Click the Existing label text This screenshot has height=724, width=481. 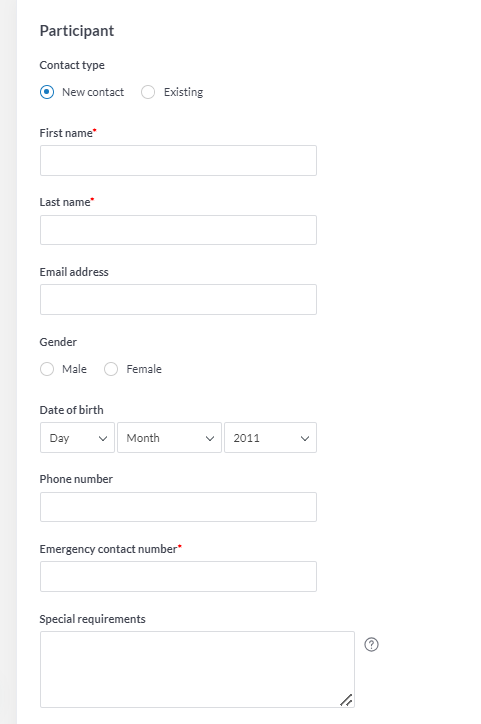(x=183, y=92)
